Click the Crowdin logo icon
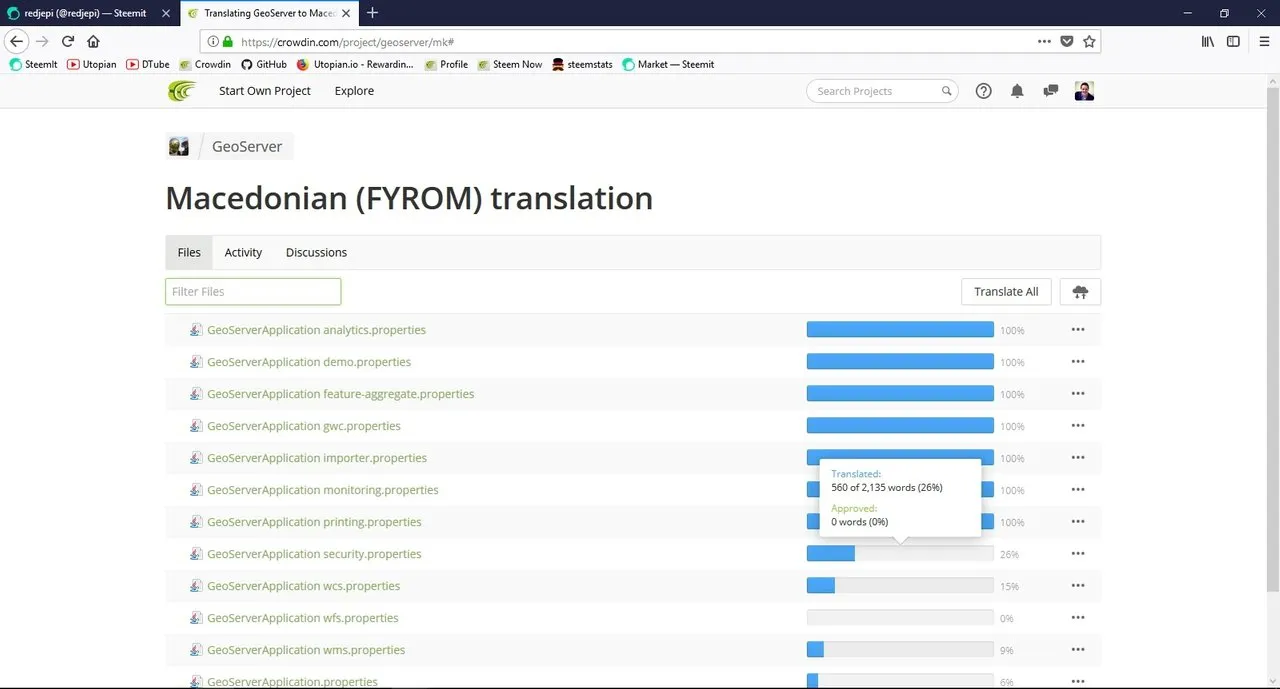Screen dimensions: 1280x689 (183, 91)
